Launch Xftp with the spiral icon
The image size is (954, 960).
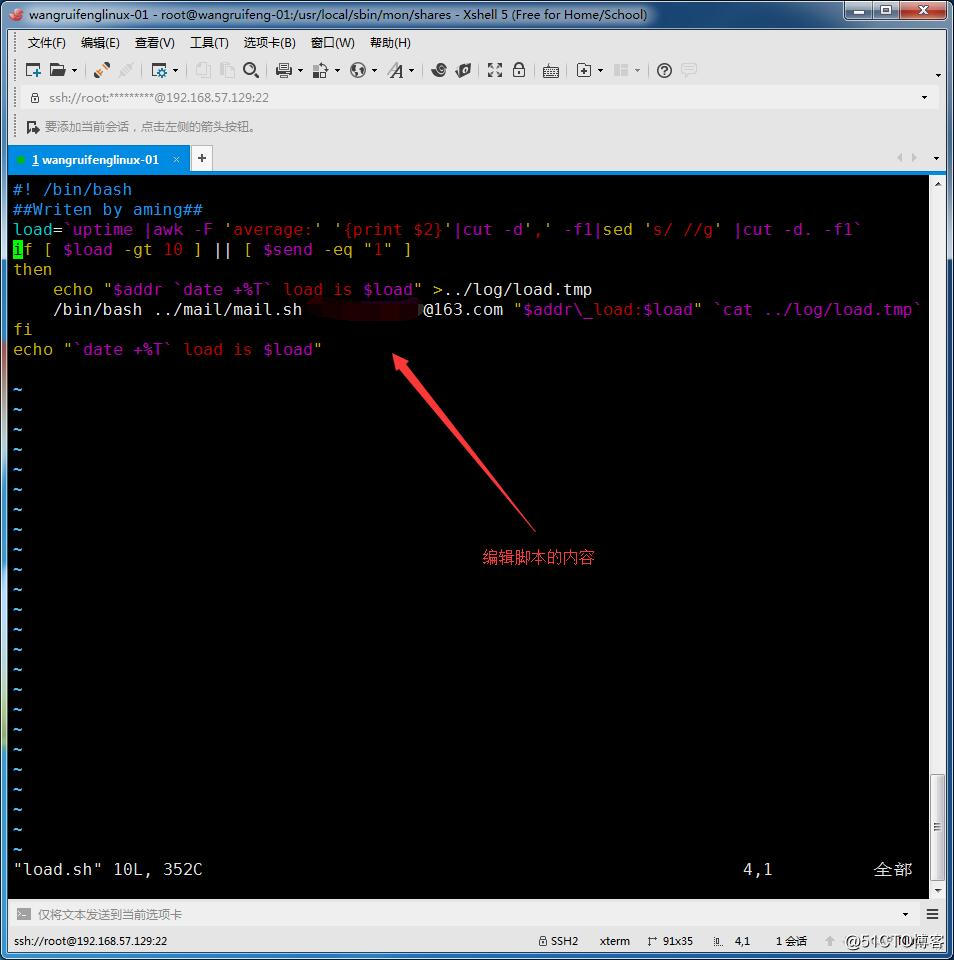tap(439, 70)
